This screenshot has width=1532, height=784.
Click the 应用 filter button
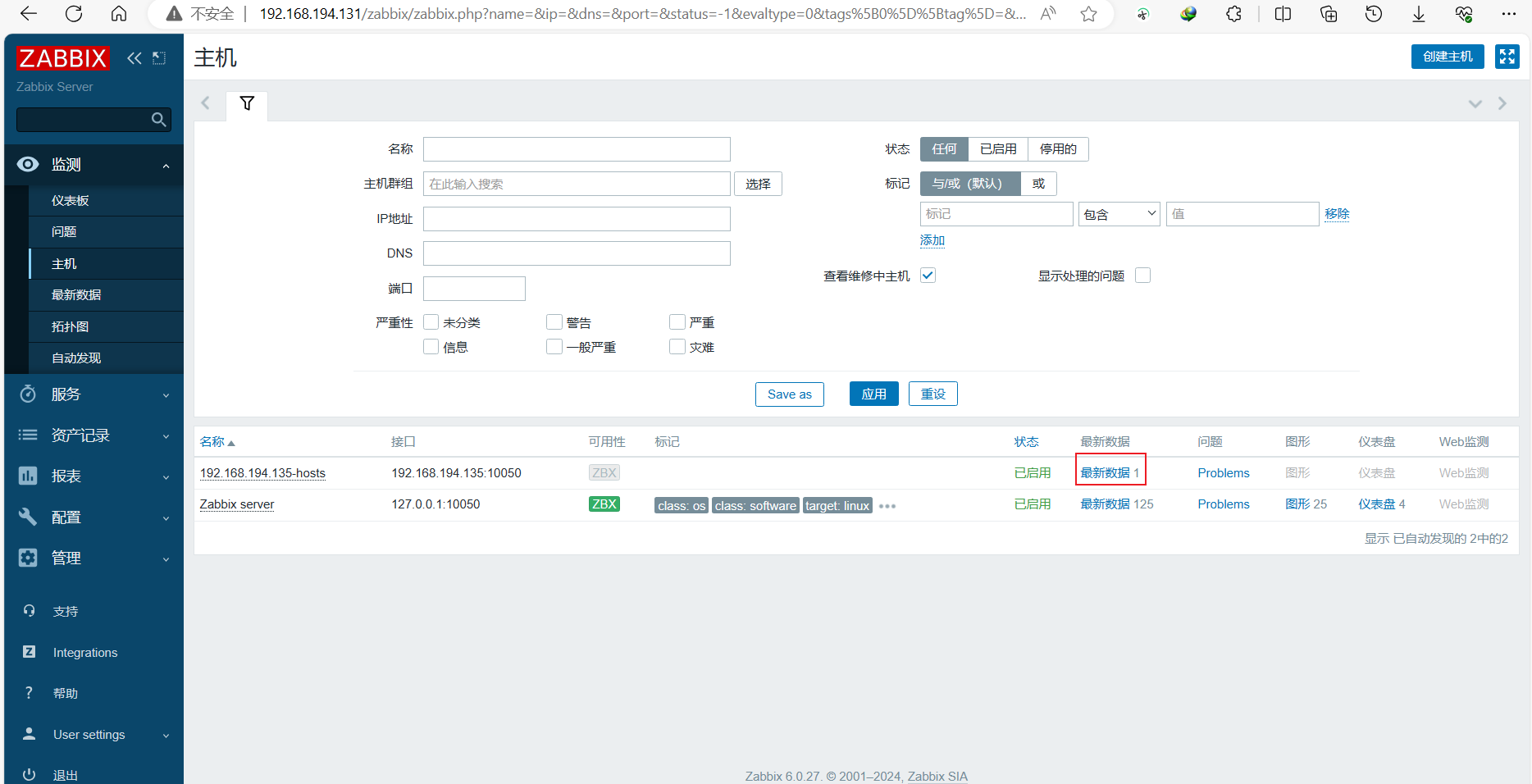873,394
